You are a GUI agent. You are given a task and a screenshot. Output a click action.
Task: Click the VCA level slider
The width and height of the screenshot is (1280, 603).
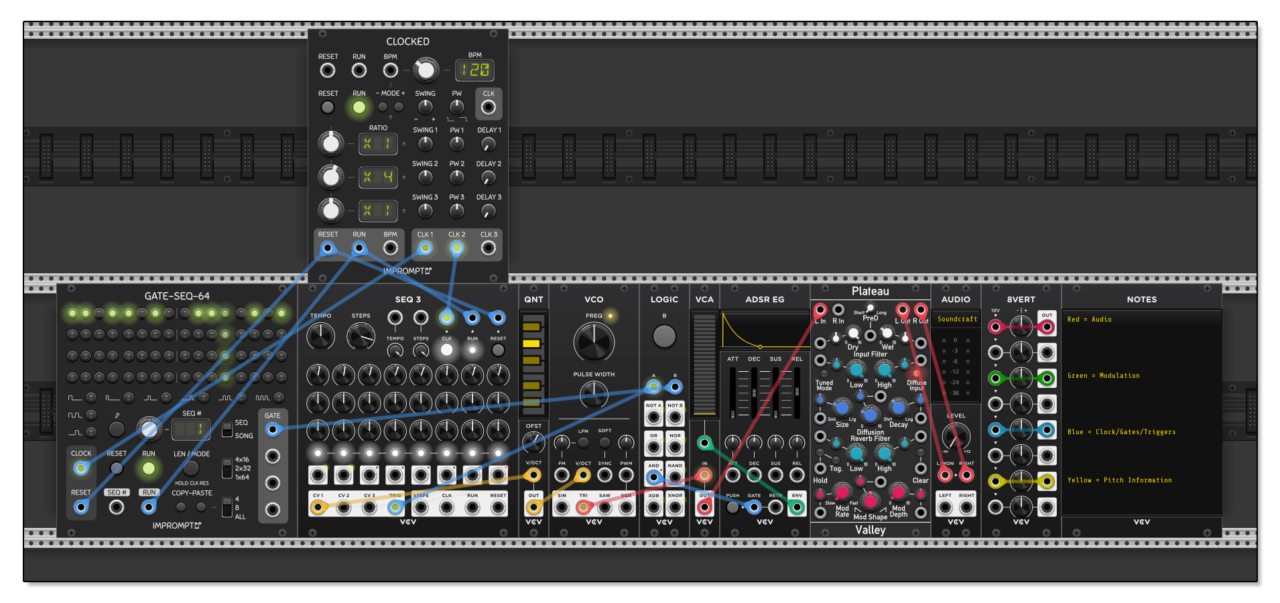coord(704,363)
